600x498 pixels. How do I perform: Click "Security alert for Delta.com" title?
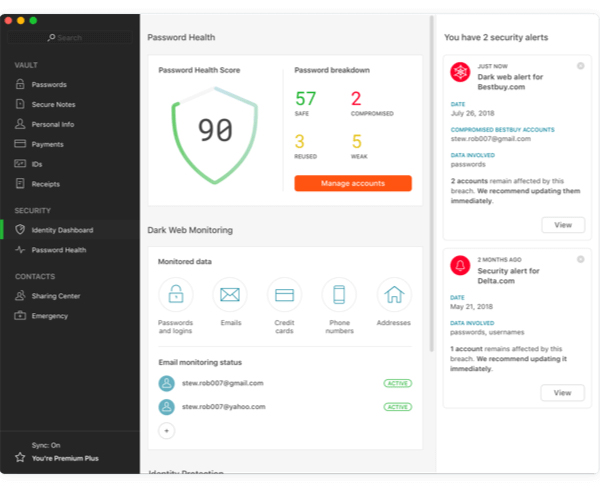coord(508,276)
